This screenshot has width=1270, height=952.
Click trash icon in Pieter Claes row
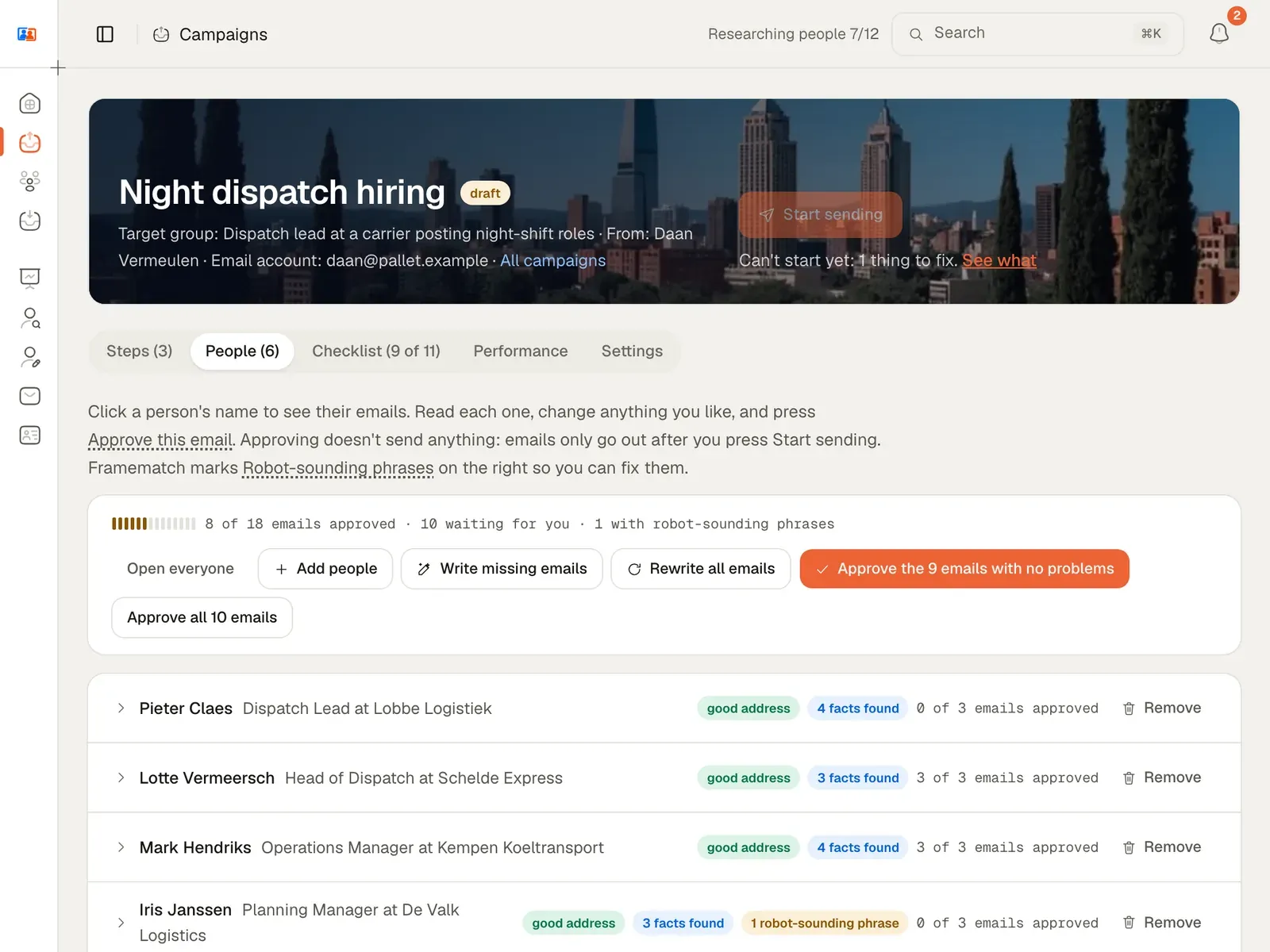pos(1129,708)
